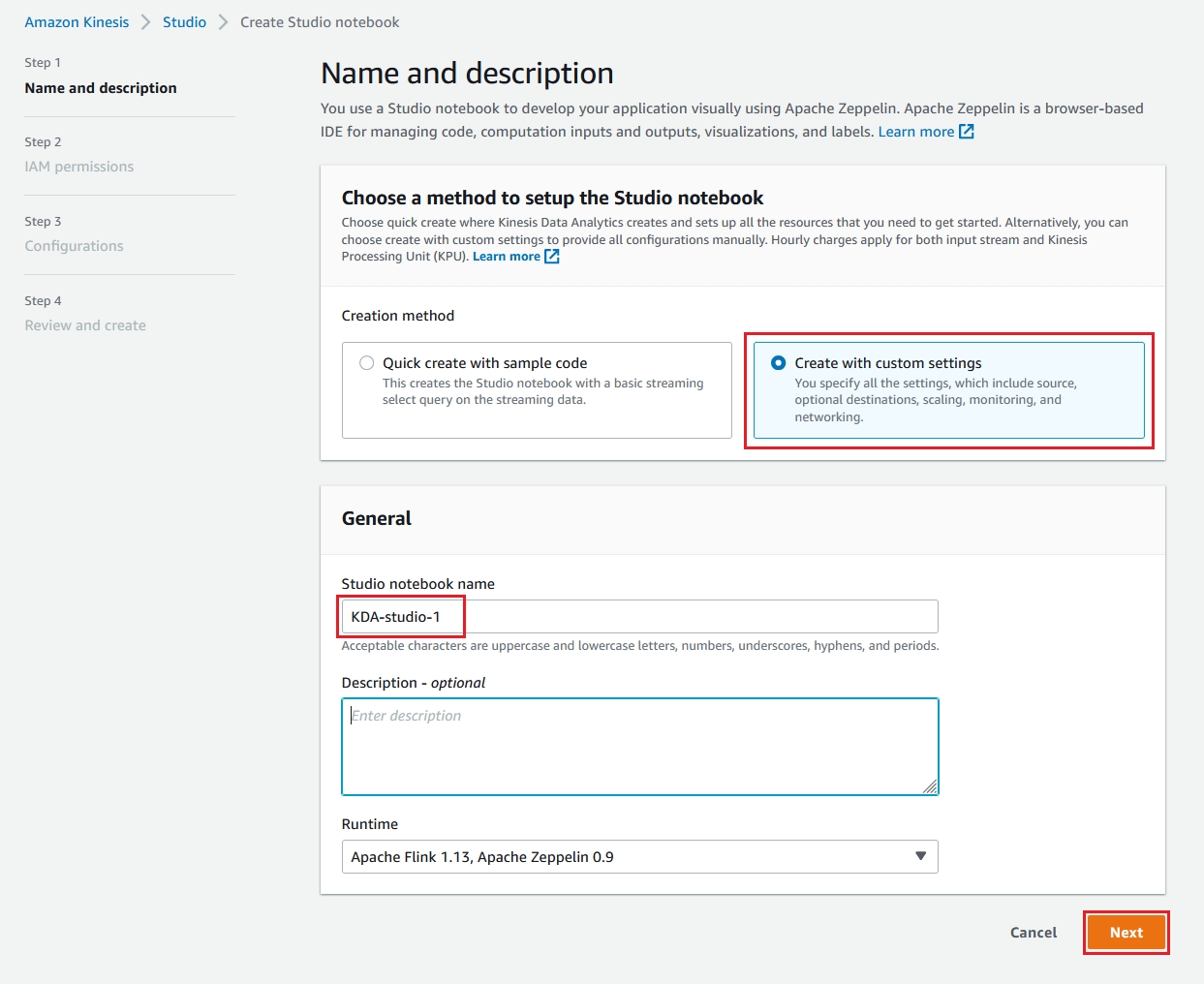Go to the Studio breadcrumb link

tap(184, 22)
